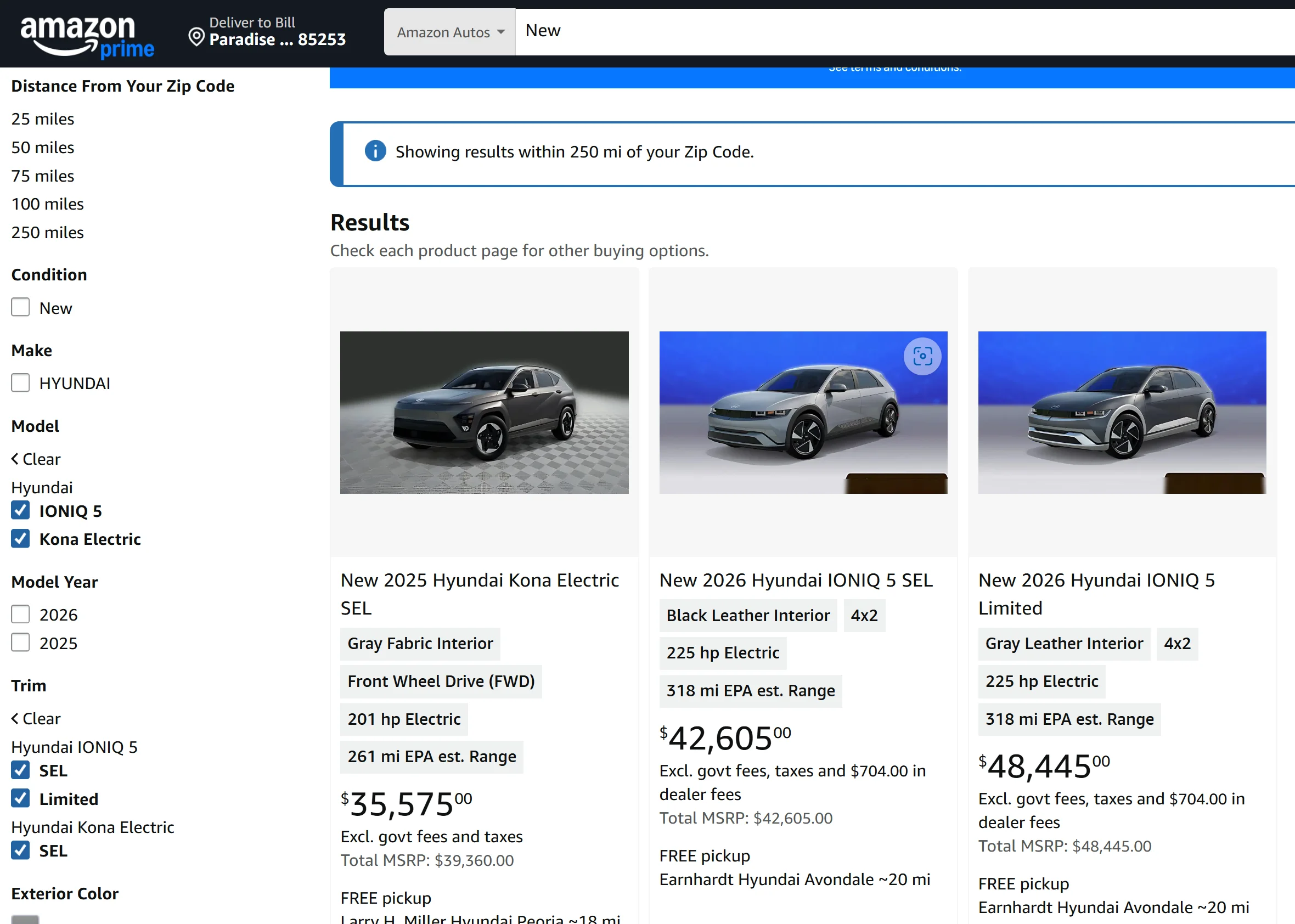The image size is (1295, 924).
Task: Change delivery address Paradise 85253
Action: click(277, 31)
